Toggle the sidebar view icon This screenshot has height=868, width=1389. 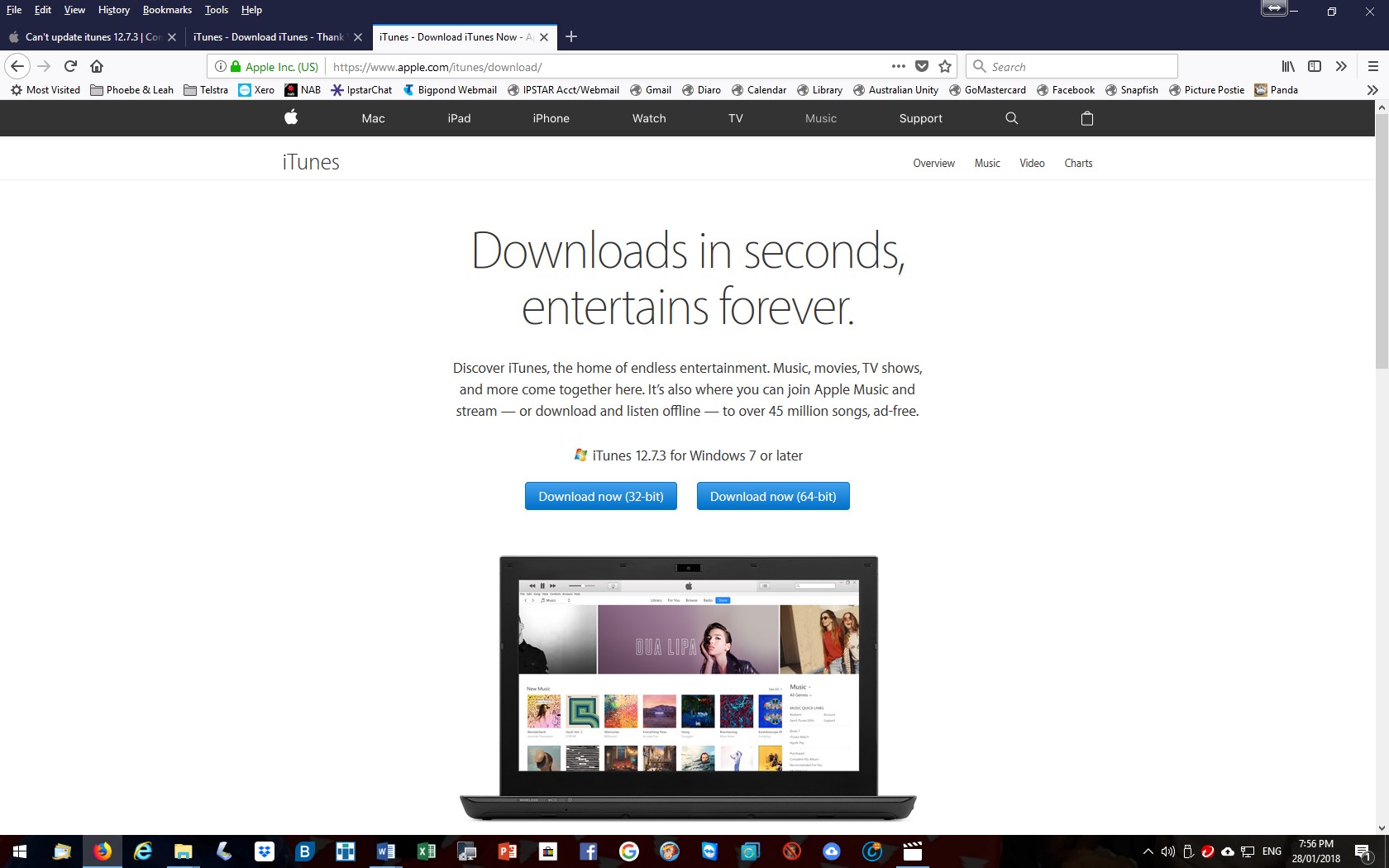click(x=1315, y=66)
